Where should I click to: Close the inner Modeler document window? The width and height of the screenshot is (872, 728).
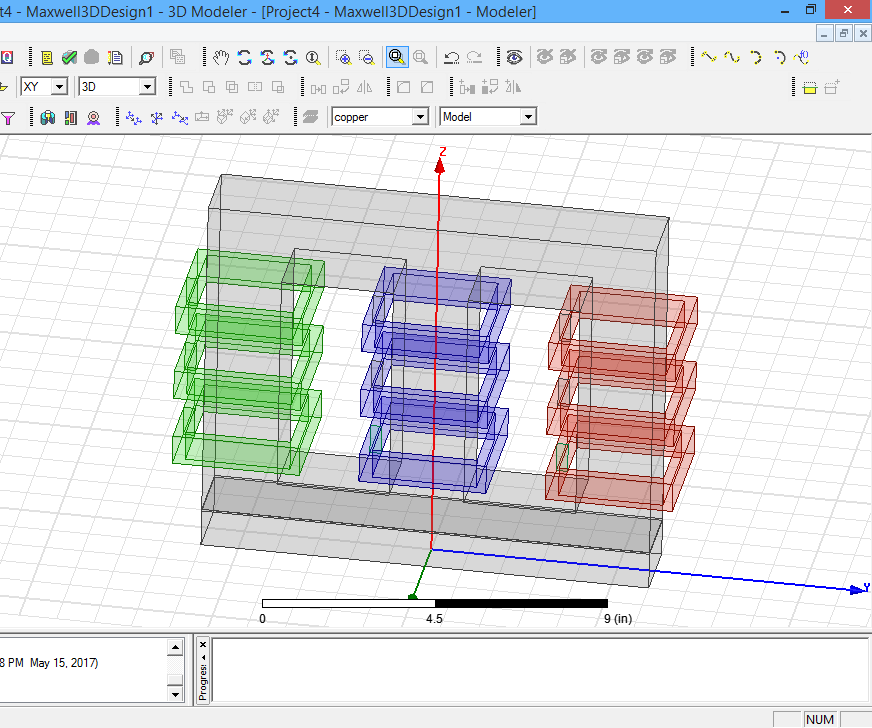coord(863,34)
